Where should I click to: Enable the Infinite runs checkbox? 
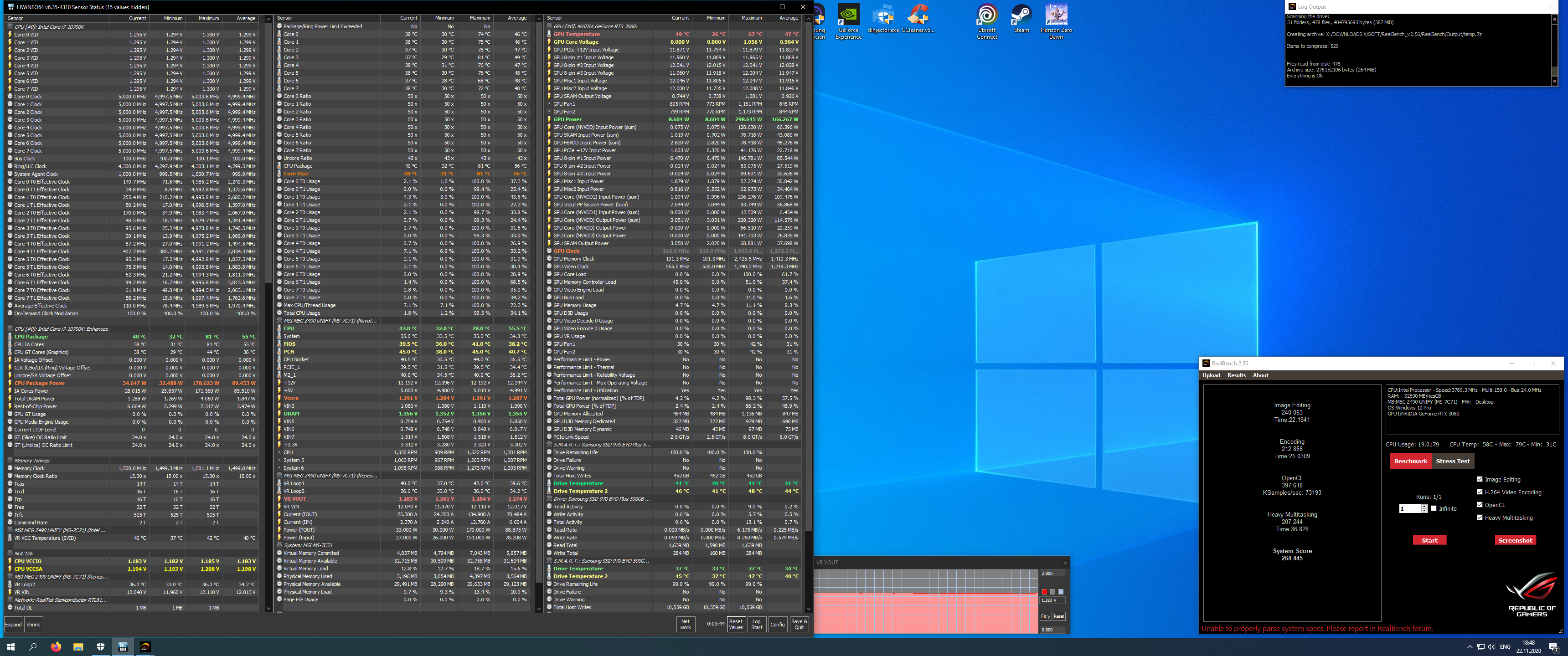pyautogui.click(x=1434, y=508)
